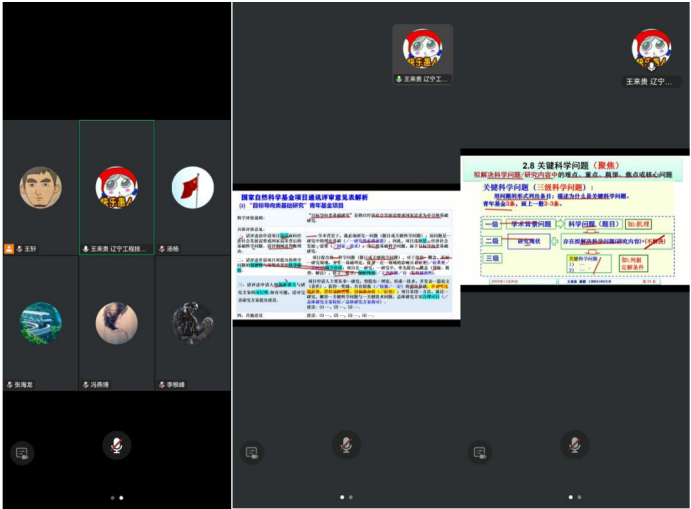
Task: Click the mic status icon next to 李根峰
Action: pos(160,384)
